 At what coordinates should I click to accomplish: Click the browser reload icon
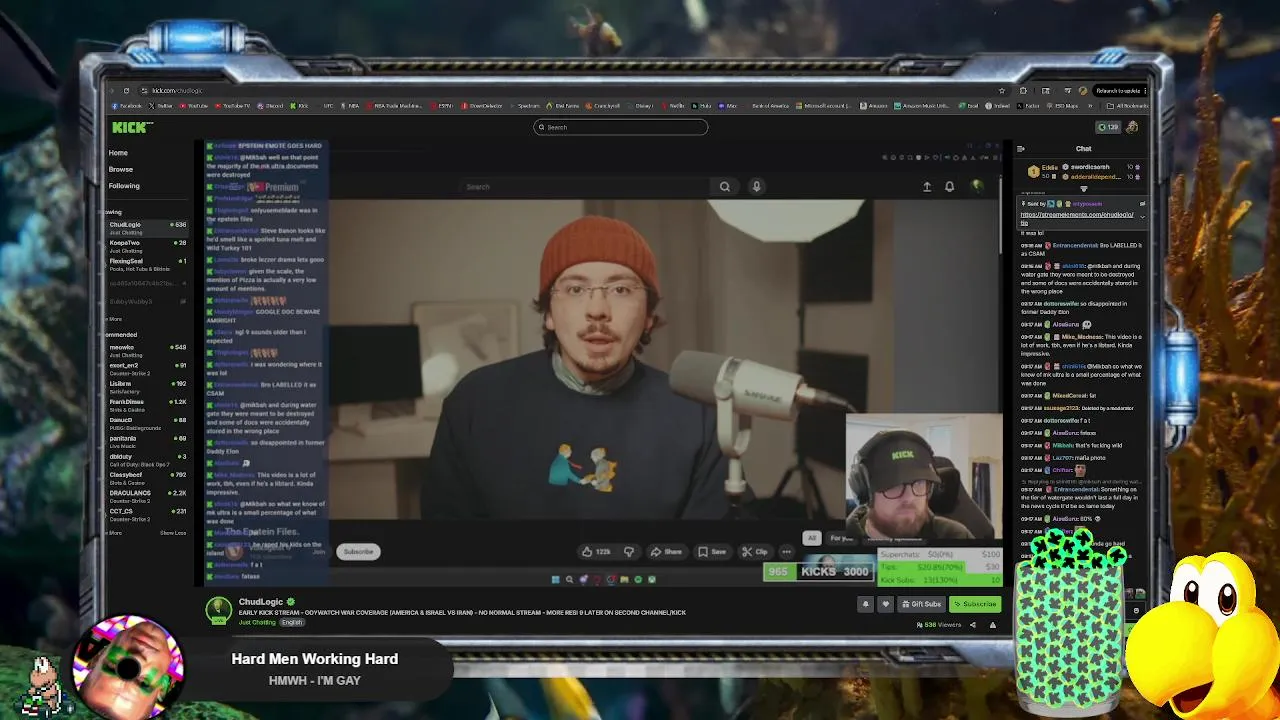[126, 91]
